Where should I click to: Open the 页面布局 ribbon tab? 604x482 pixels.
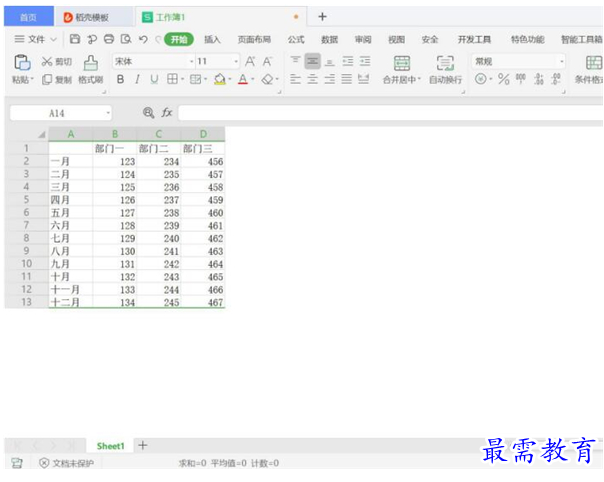pyautogui.click(x=254, y=39)
